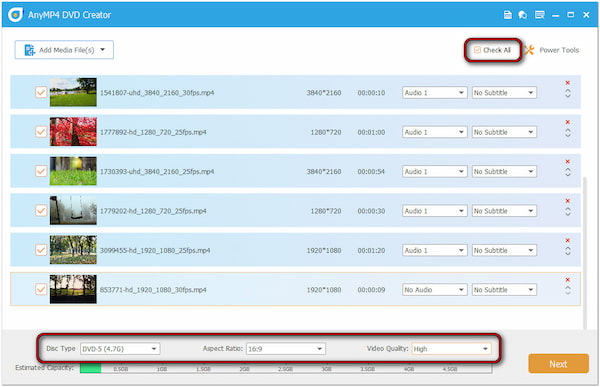Open Audio 1 dropdown for 1730393-uhd file
The height and width of the screenshot is (387, 600).
(x=434, y=171)
